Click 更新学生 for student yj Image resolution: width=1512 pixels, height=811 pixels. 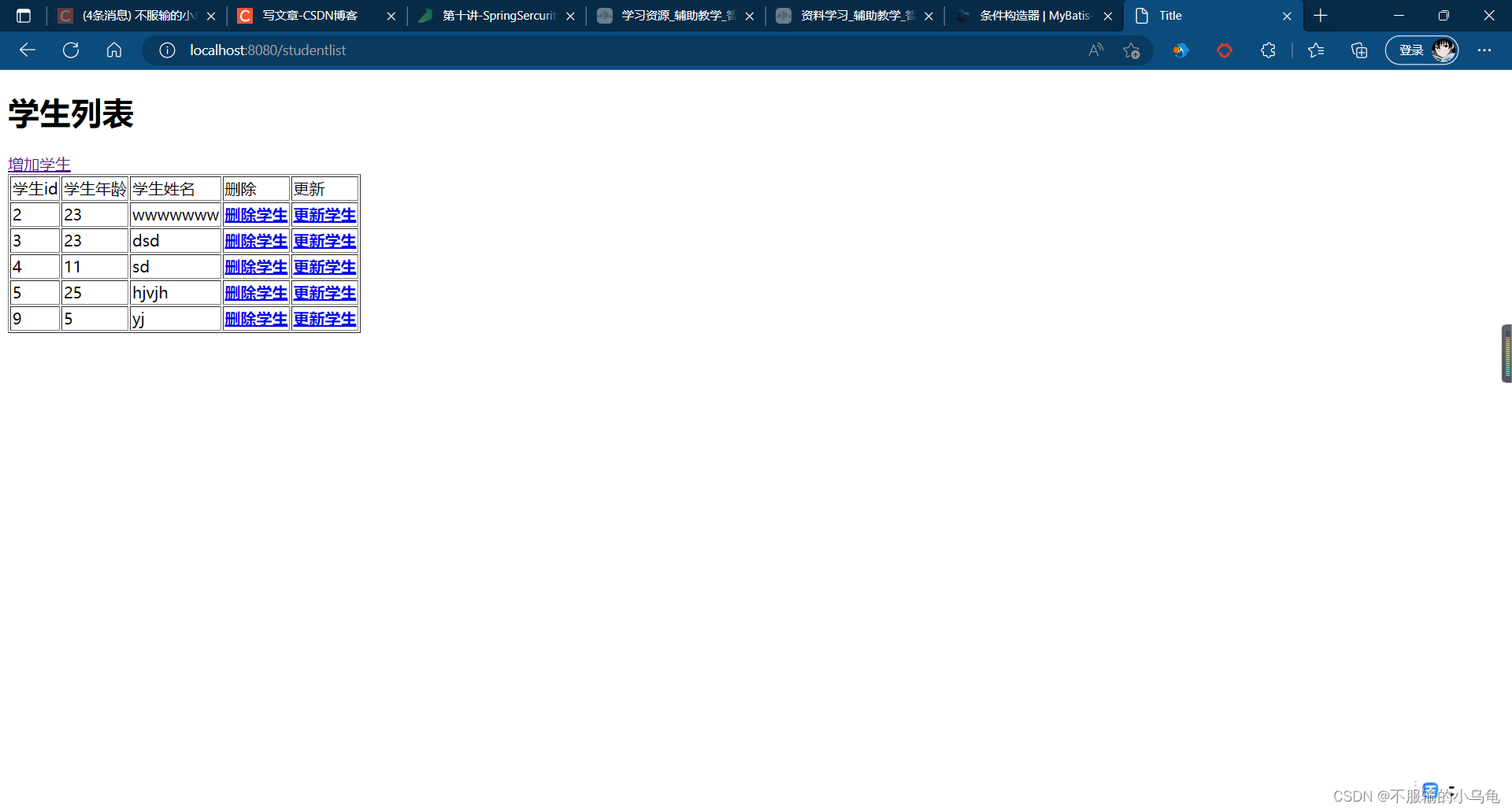coord(324,319)
